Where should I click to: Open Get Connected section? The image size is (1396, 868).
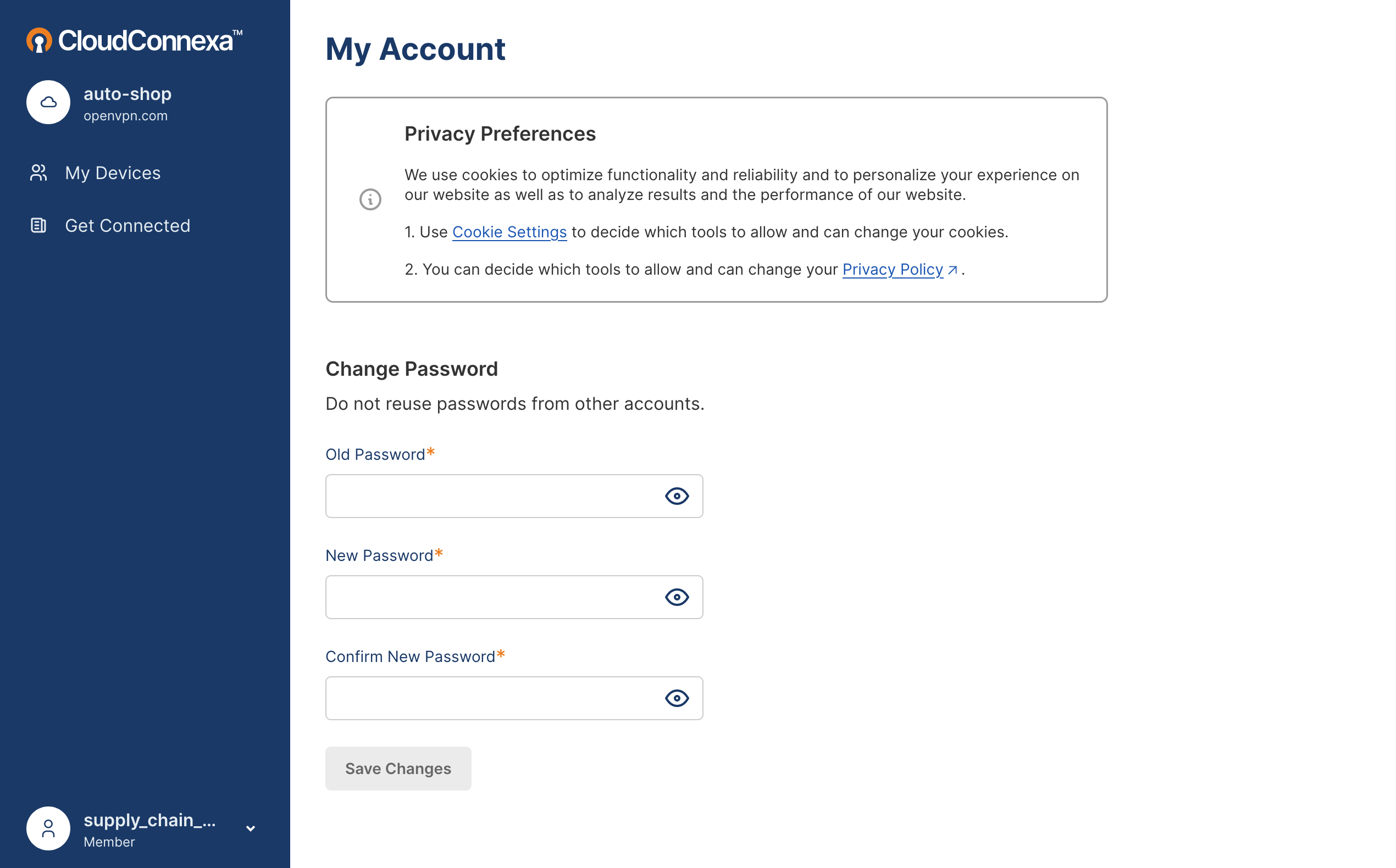pos(128,225)
